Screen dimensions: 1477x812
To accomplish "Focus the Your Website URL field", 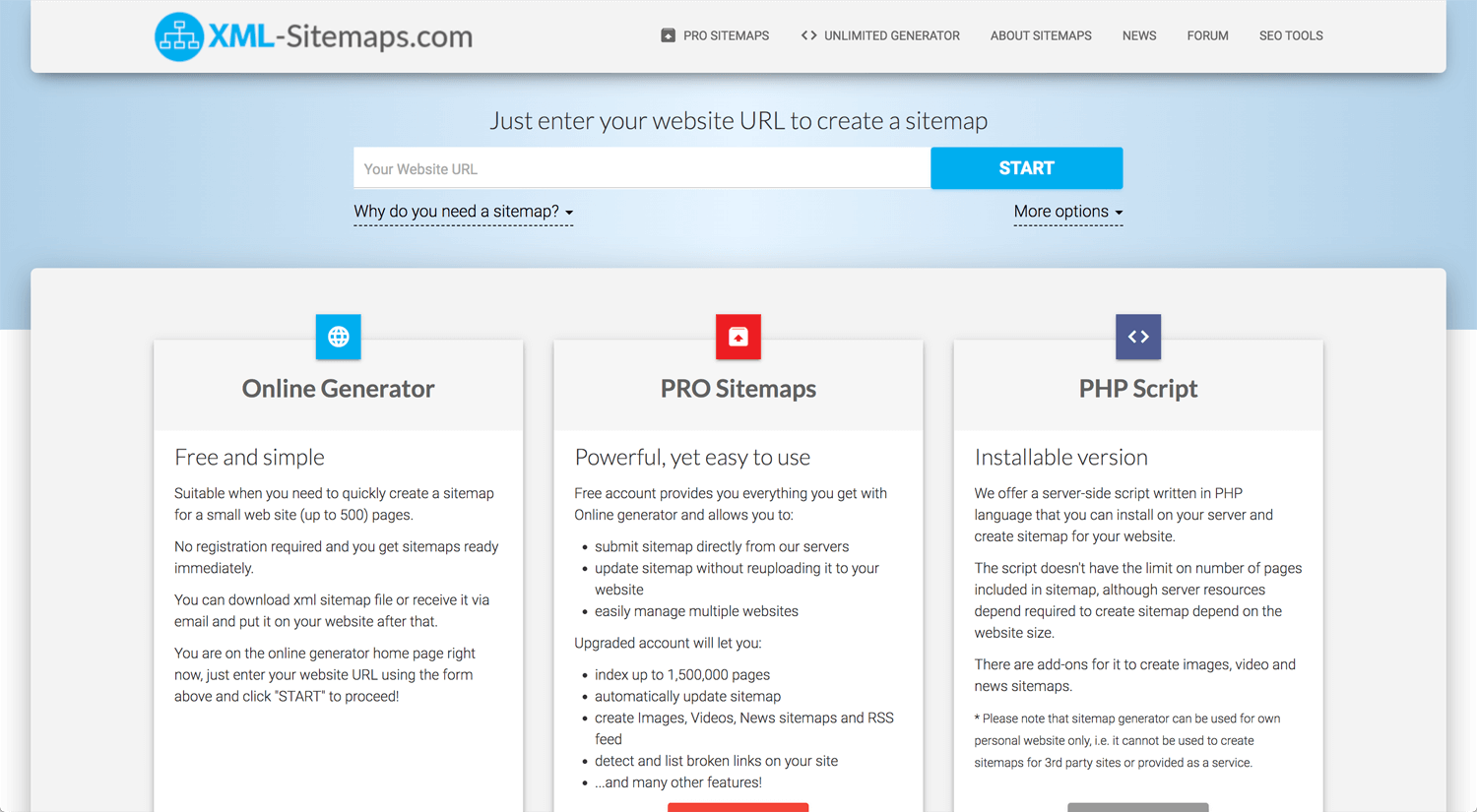I will pyautogui.click(x=642, y=168).
